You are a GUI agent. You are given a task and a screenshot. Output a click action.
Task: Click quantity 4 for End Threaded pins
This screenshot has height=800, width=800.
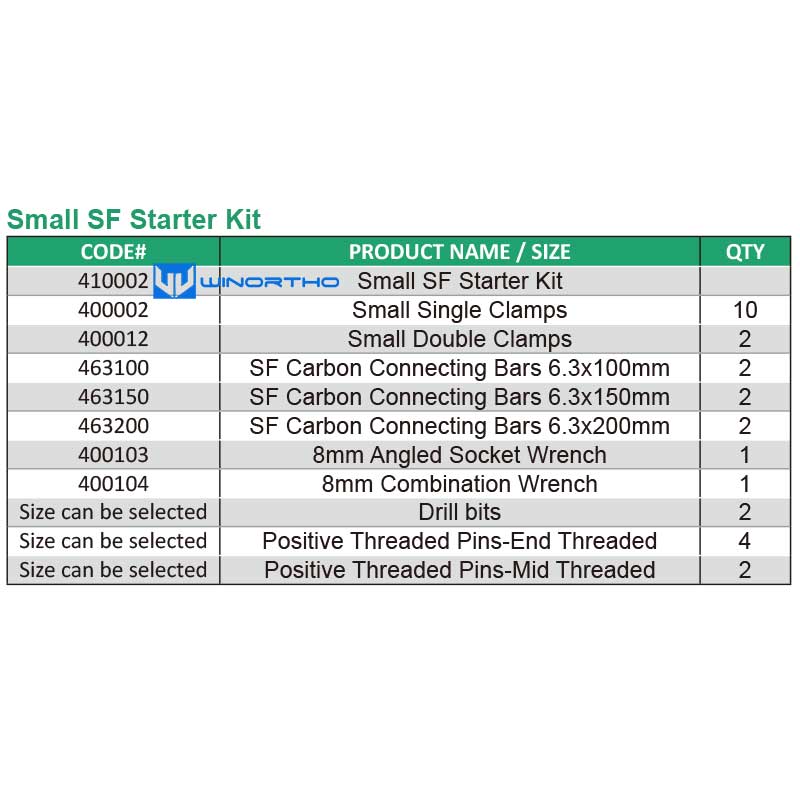point(745,541)
